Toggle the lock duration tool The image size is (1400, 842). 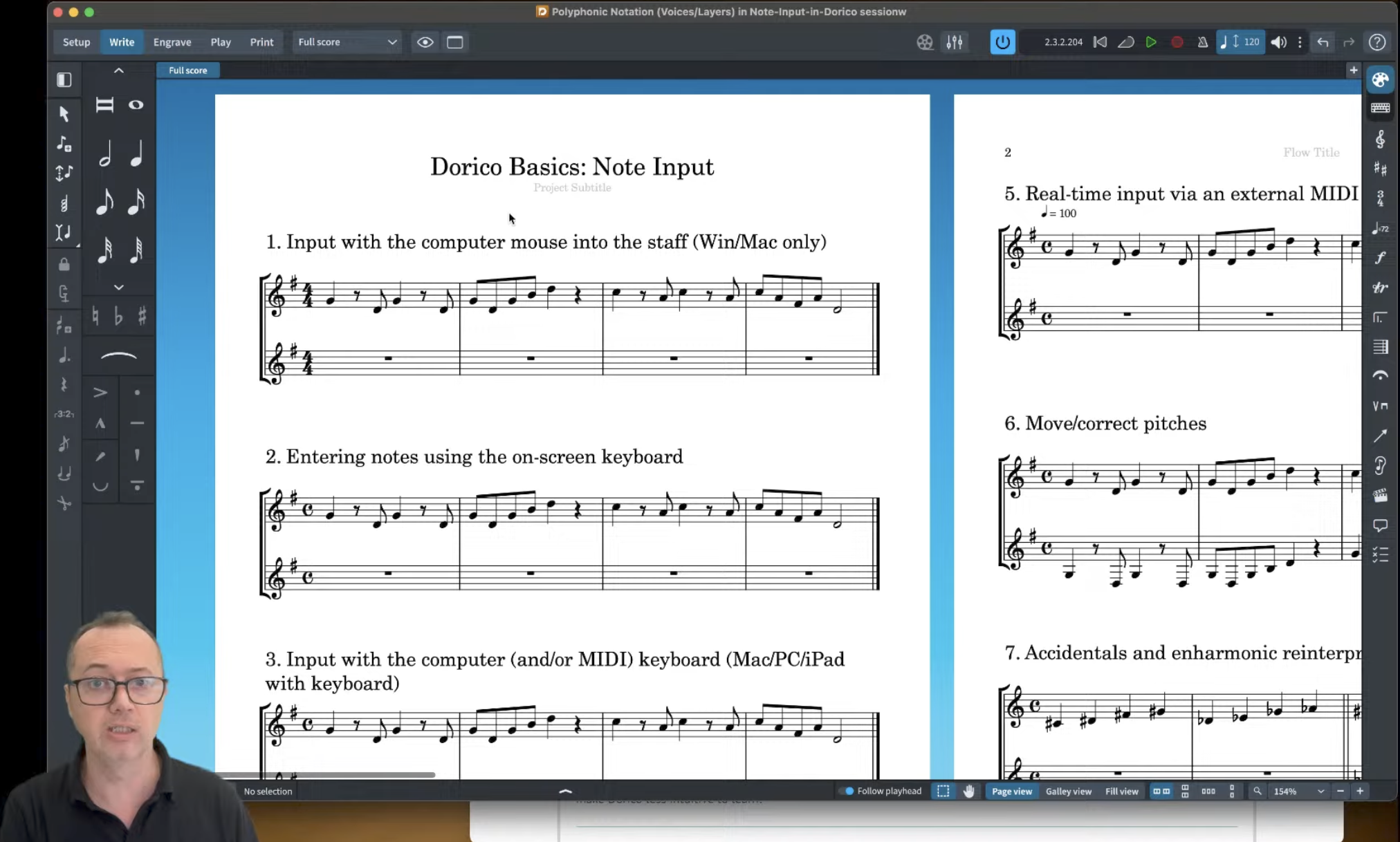pyautogui.click(x=64, y=264)
